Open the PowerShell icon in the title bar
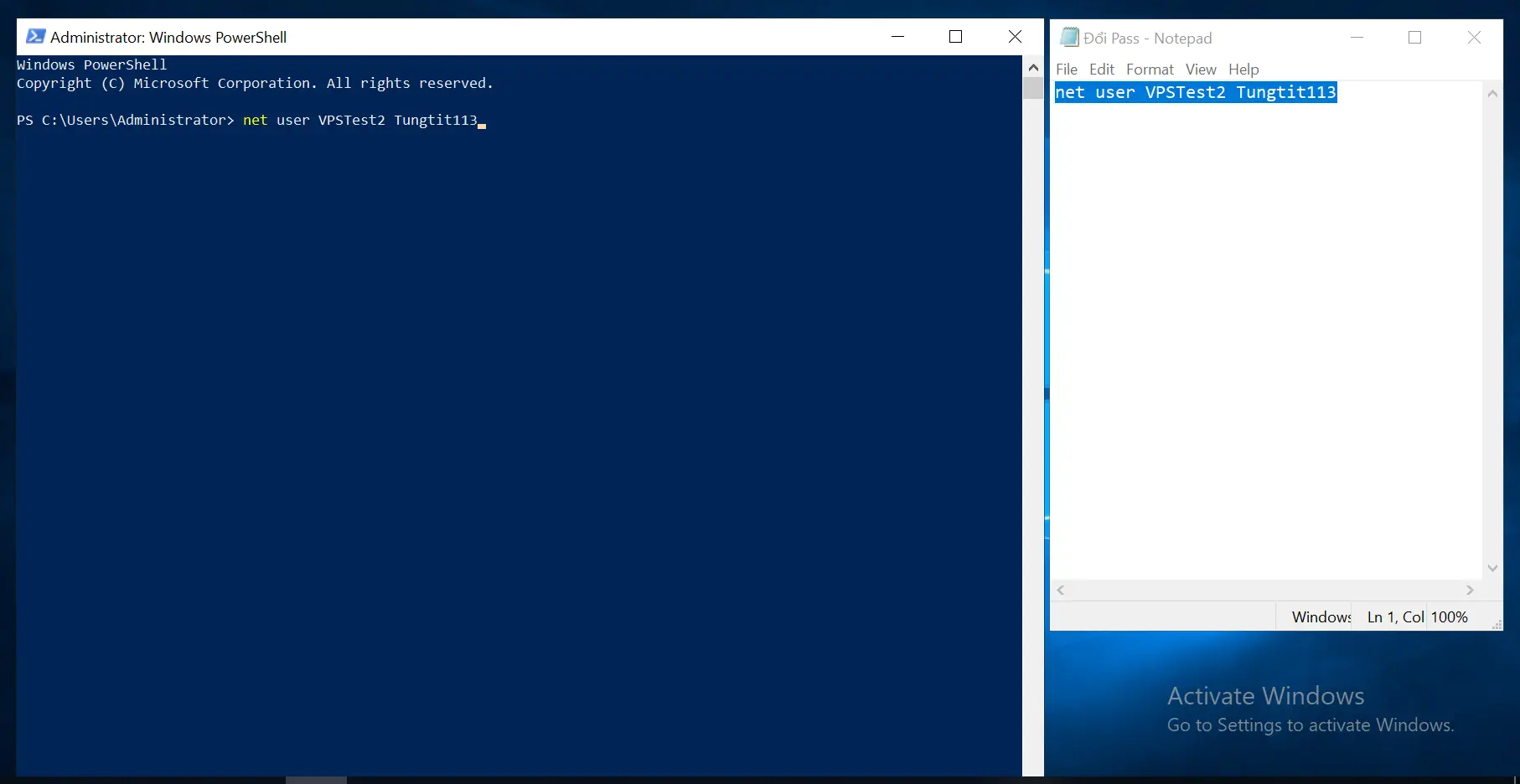The width and height of the screenshot is (1520, 784). (36, 37)
